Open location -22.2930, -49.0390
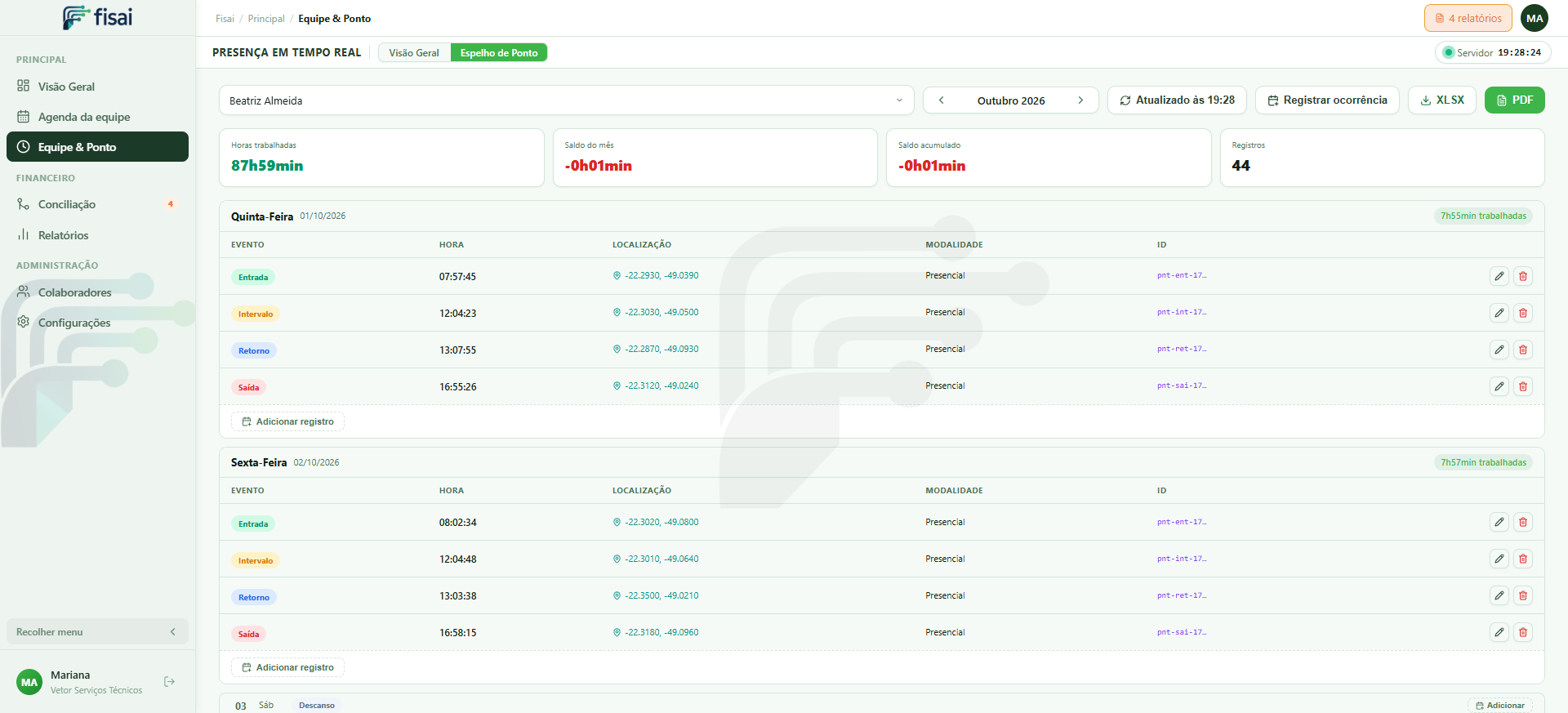Screen dimensions: 1568x713 pyautogui.click(x=656, y=276)
